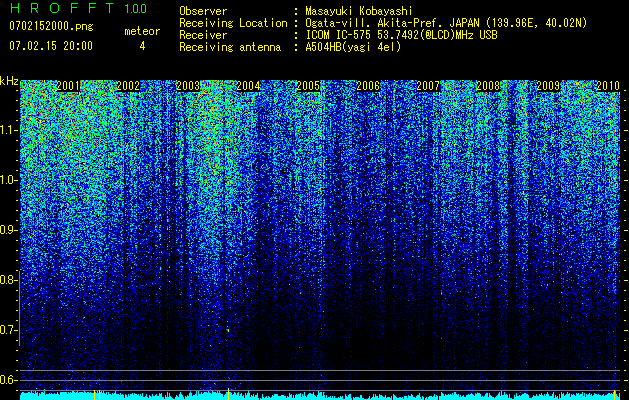
Task: Click the 2001 time marker
Action: (68, 86)
